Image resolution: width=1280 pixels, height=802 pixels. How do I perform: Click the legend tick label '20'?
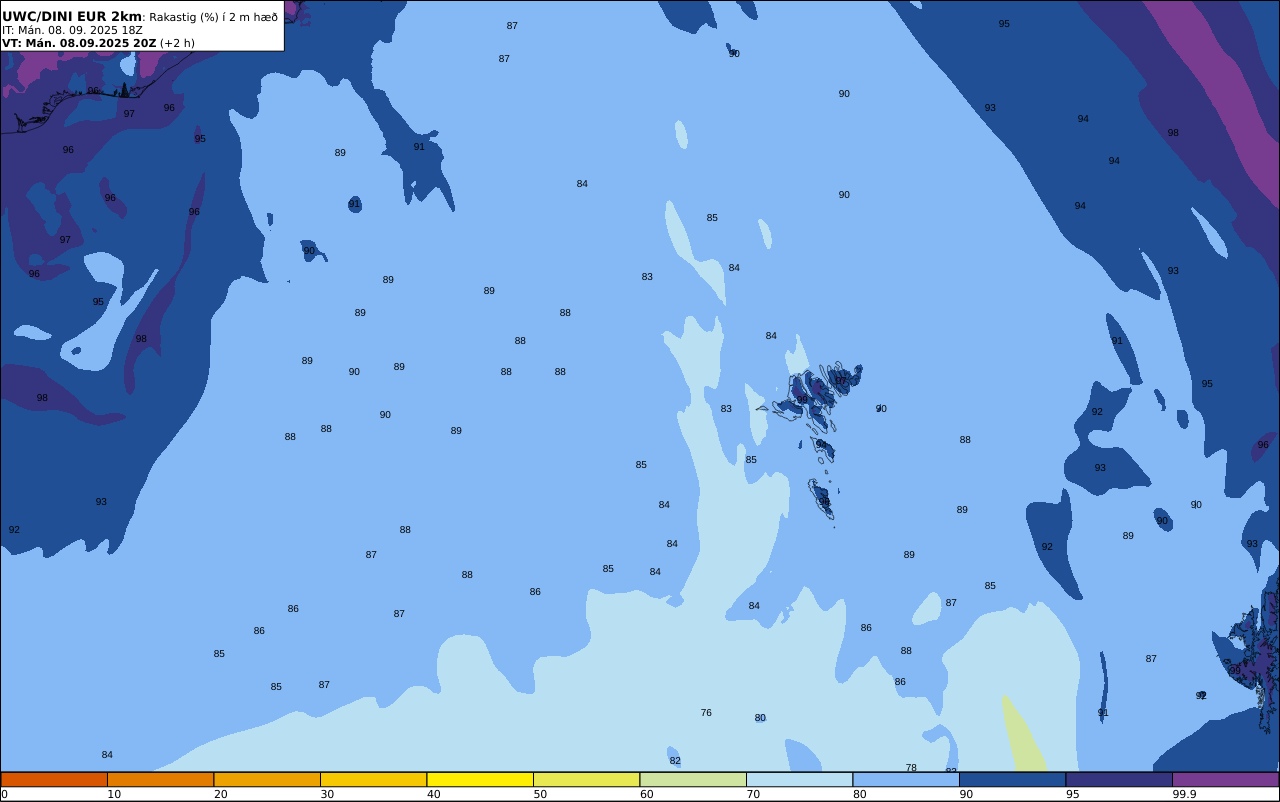(220, 794)
